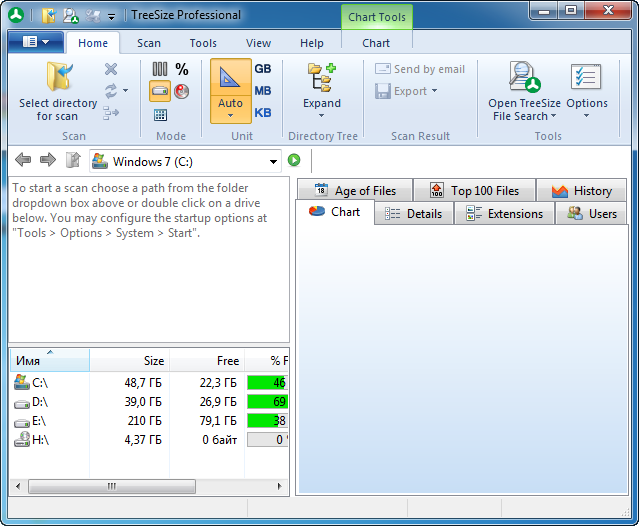Image resolution: width=639 pixels, height=526 pixels.
Task: Open the Windows 7 (C:) path dropdown
Action: (x=273, y=161)
